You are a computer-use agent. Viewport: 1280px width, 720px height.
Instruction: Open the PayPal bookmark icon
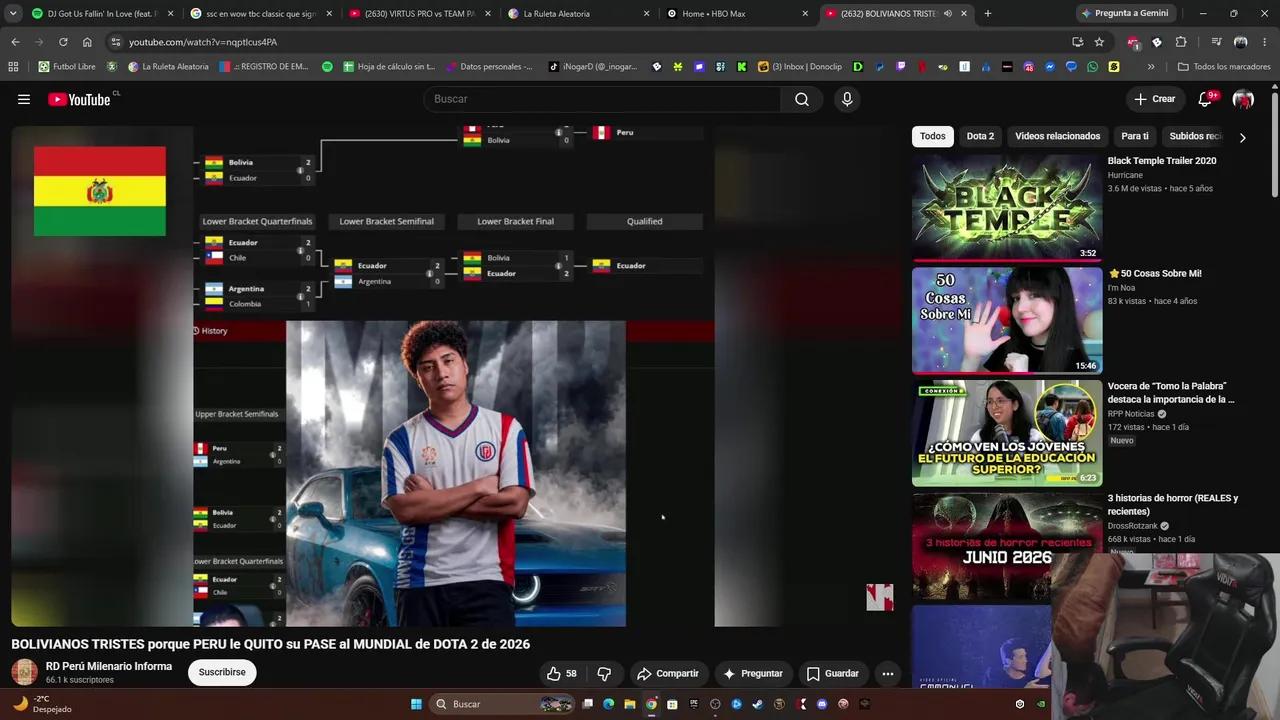pos(879,67)
